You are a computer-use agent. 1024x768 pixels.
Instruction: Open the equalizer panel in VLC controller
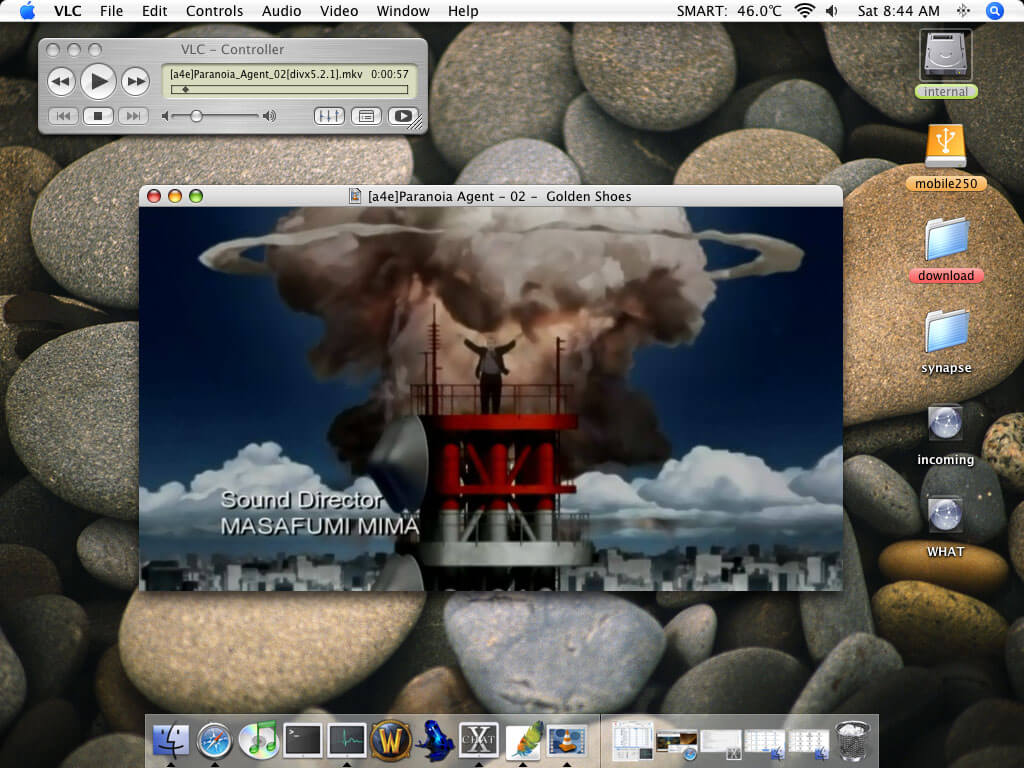point(331,116)
